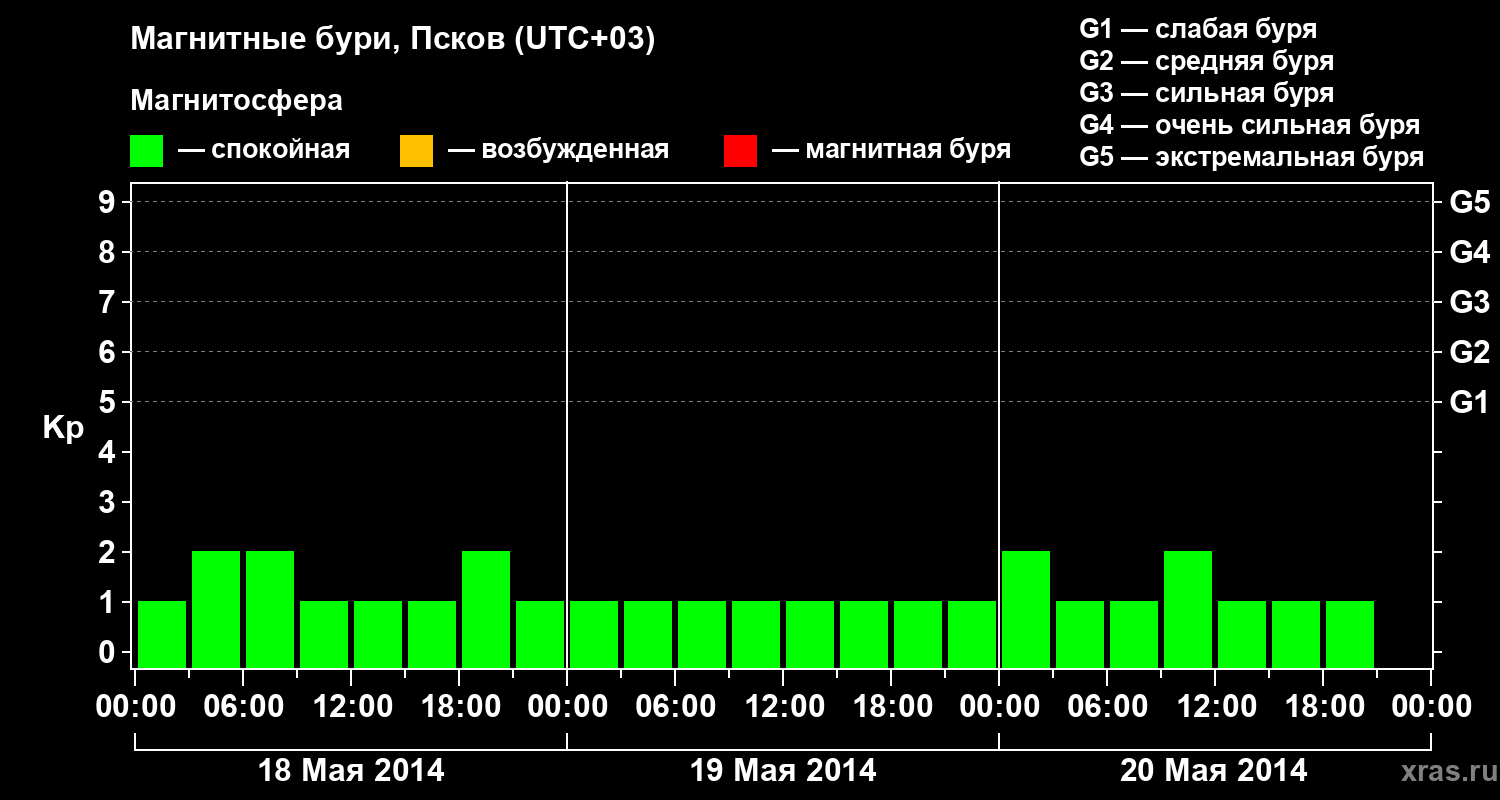Click 'G4 — очень сильная буря' legend line
The width and height of the screenshot is (1500, 800).
coord(1250,125)
